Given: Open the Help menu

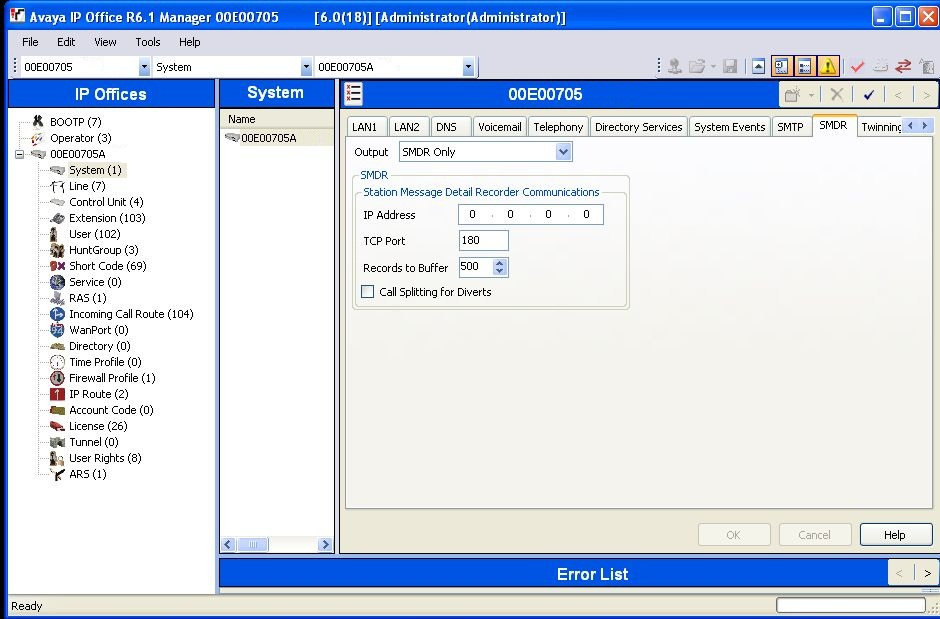Looking at the screenshot, I should click(189, 42).
